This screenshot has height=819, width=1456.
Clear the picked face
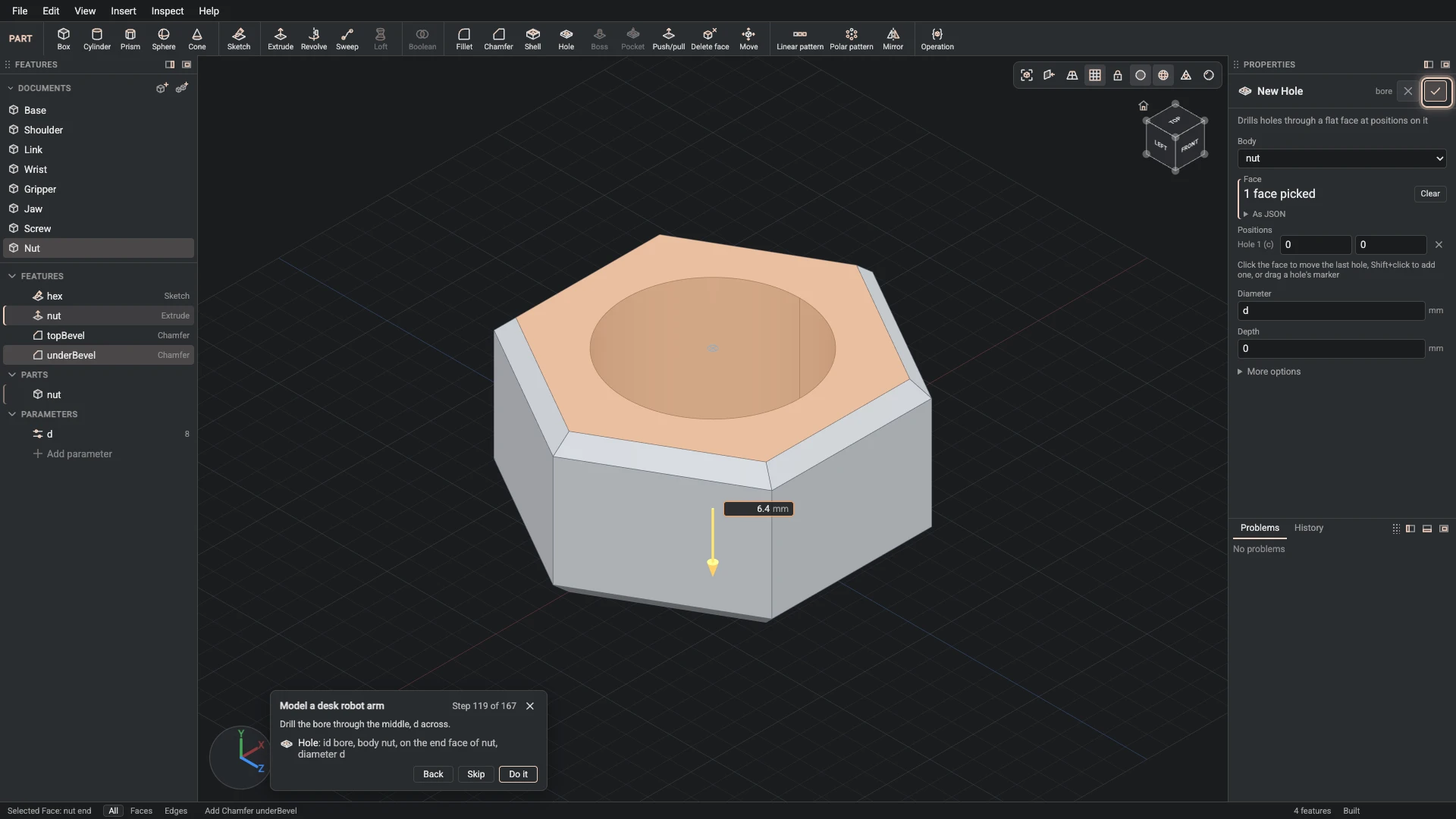[1430, 194]
